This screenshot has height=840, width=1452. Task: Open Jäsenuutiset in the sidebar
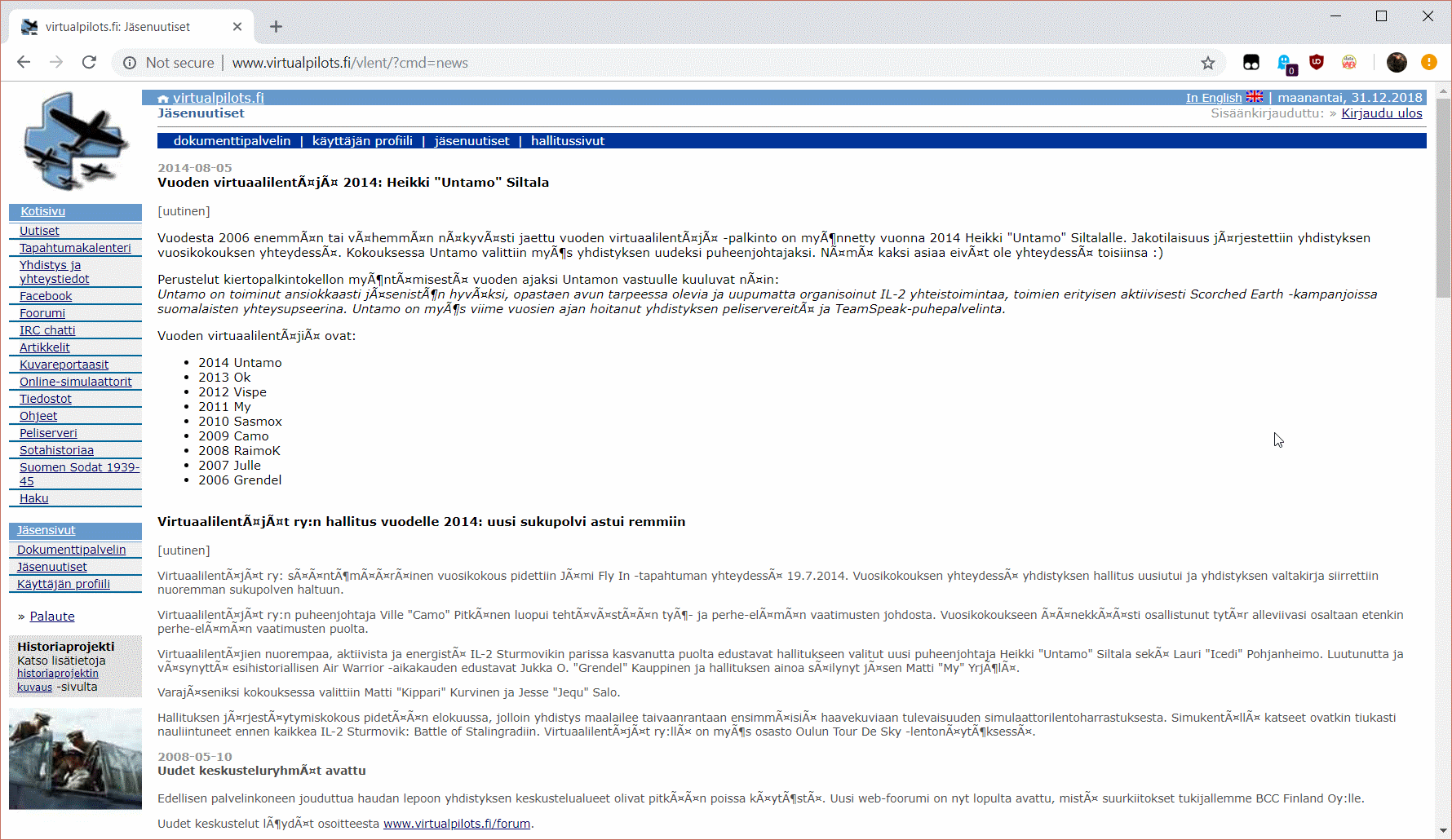[x=52, y=567]
